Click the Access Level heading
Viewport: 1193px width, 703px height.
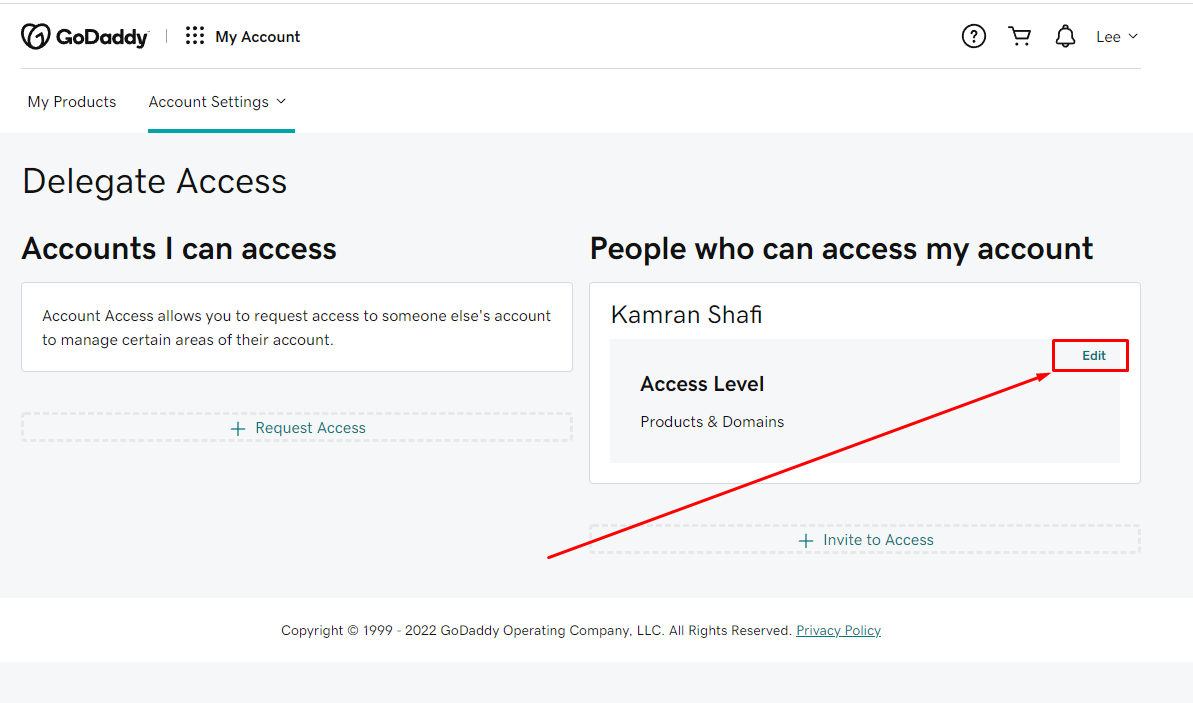[702, 384]
